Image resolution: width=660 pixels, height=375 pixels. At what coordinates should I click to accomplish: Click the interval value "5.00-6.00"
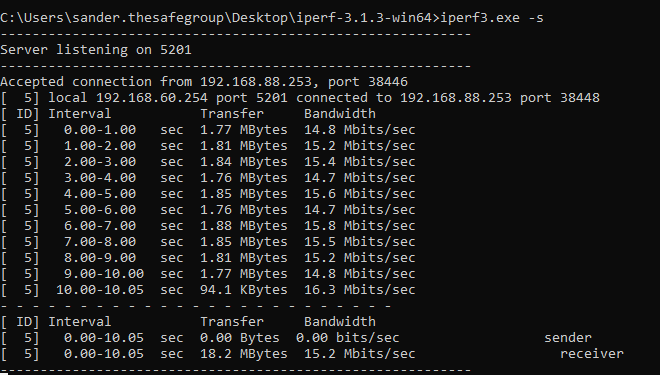(100, 210)
